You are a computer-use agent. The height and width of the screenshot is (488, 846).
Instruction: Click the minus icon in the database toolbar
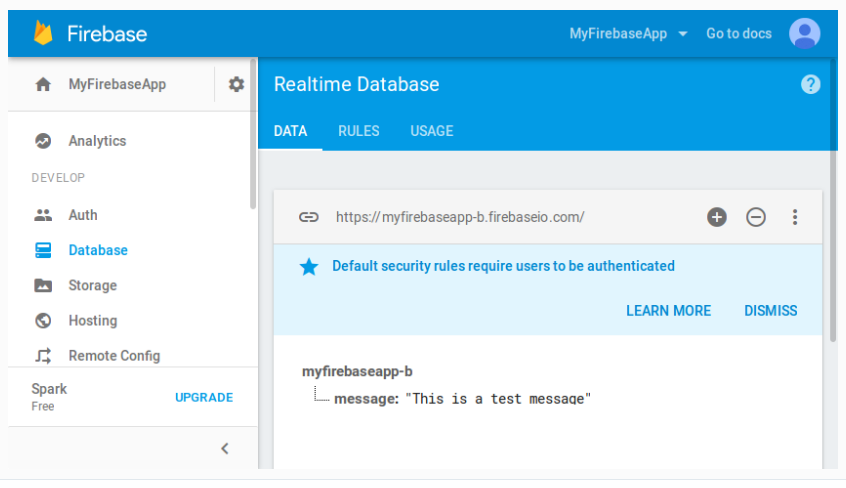pos(756,217)
